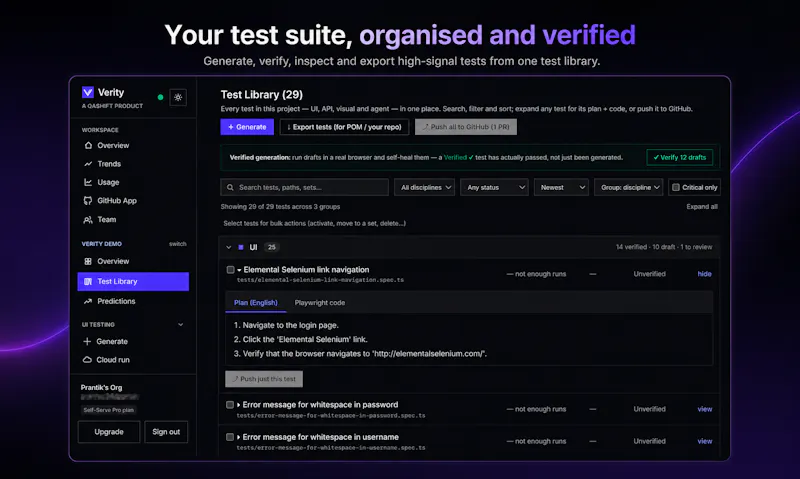
Task: Click the magnifier icon in search box
Action: (x=230, y=187)
